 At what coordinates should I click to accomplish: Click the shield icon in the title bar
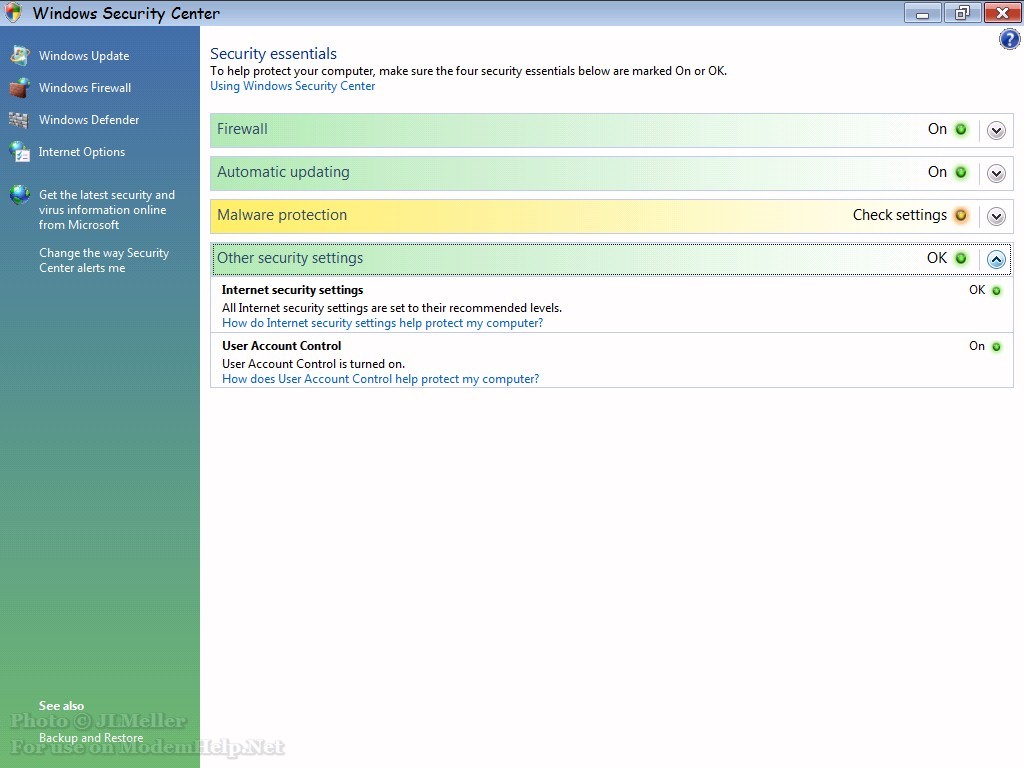click(13, 12)
